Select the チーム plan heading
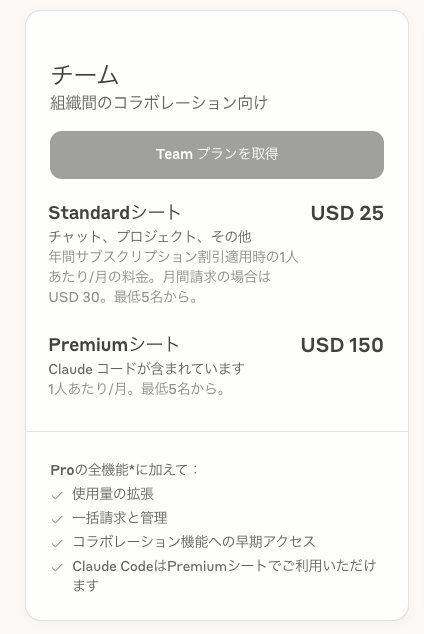 [84, 75]
